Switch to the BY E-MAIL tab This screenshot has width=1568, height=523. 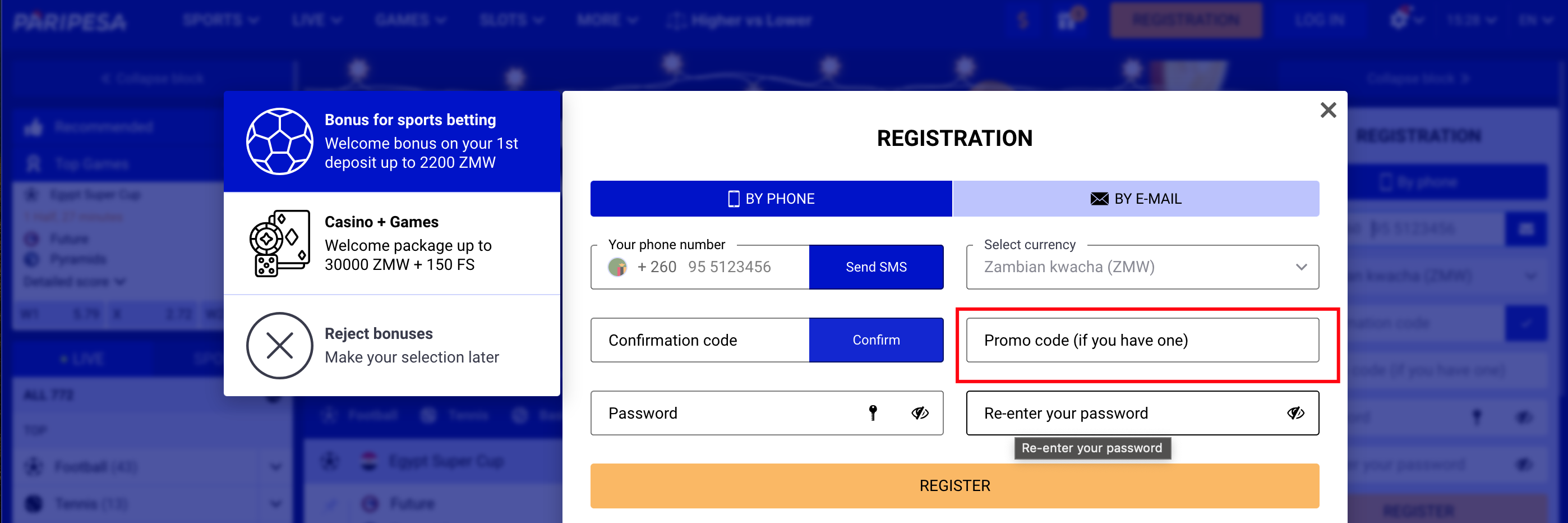1136,199
